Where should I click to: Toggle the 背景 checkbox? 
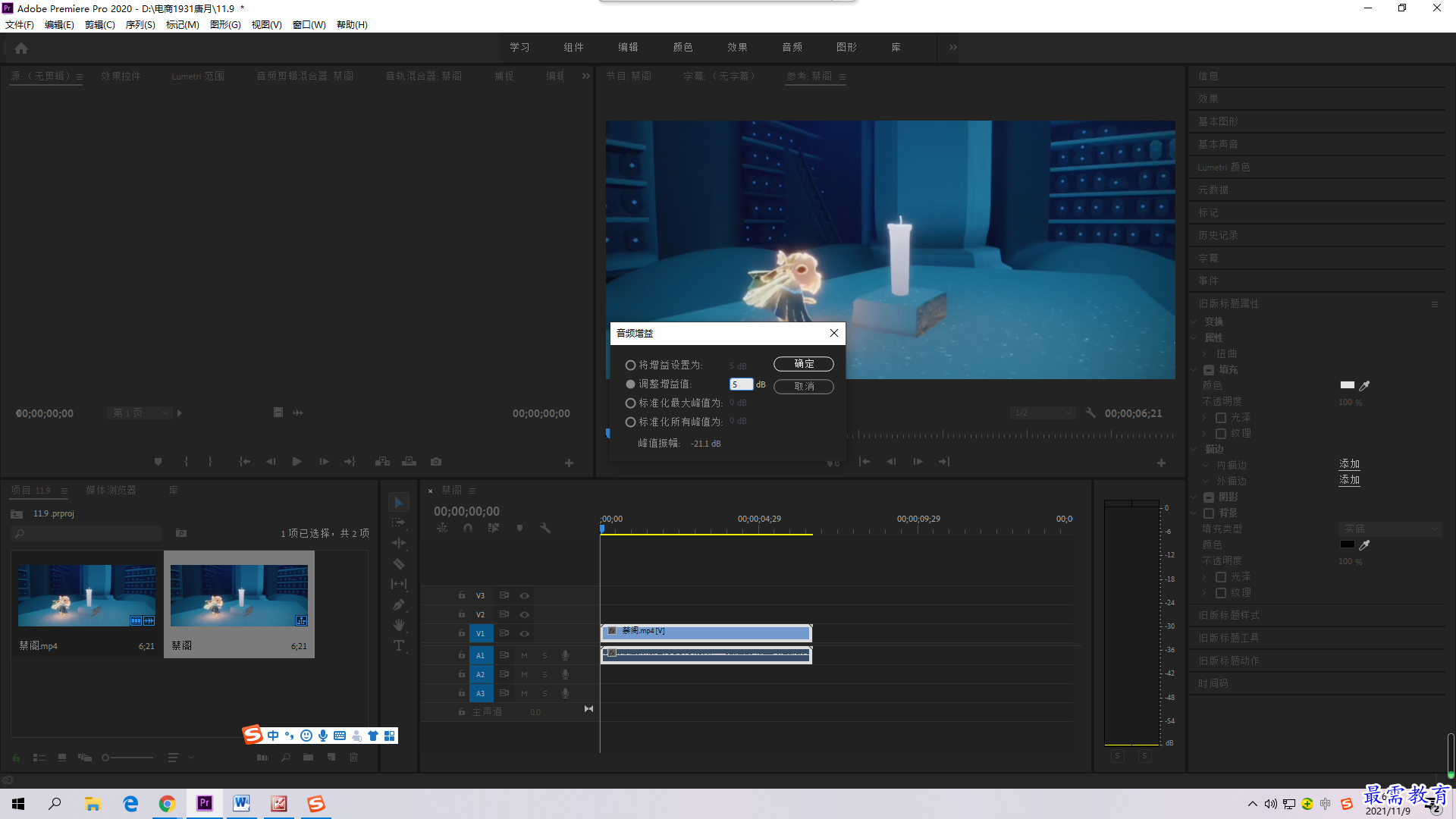tap(1209, 513)
